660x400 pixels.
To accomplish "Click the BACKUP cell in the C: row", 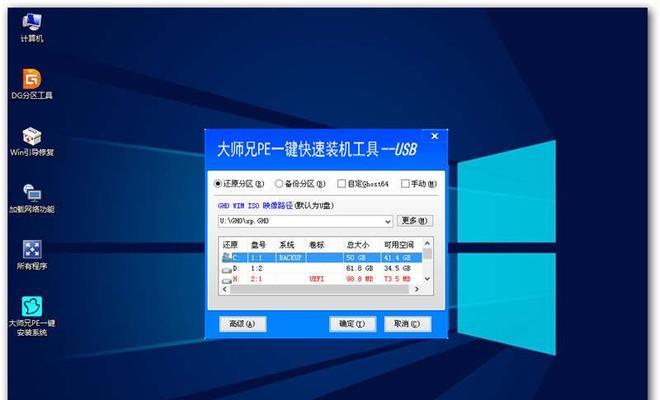I will pyautogui.click(x=290, y=257).
